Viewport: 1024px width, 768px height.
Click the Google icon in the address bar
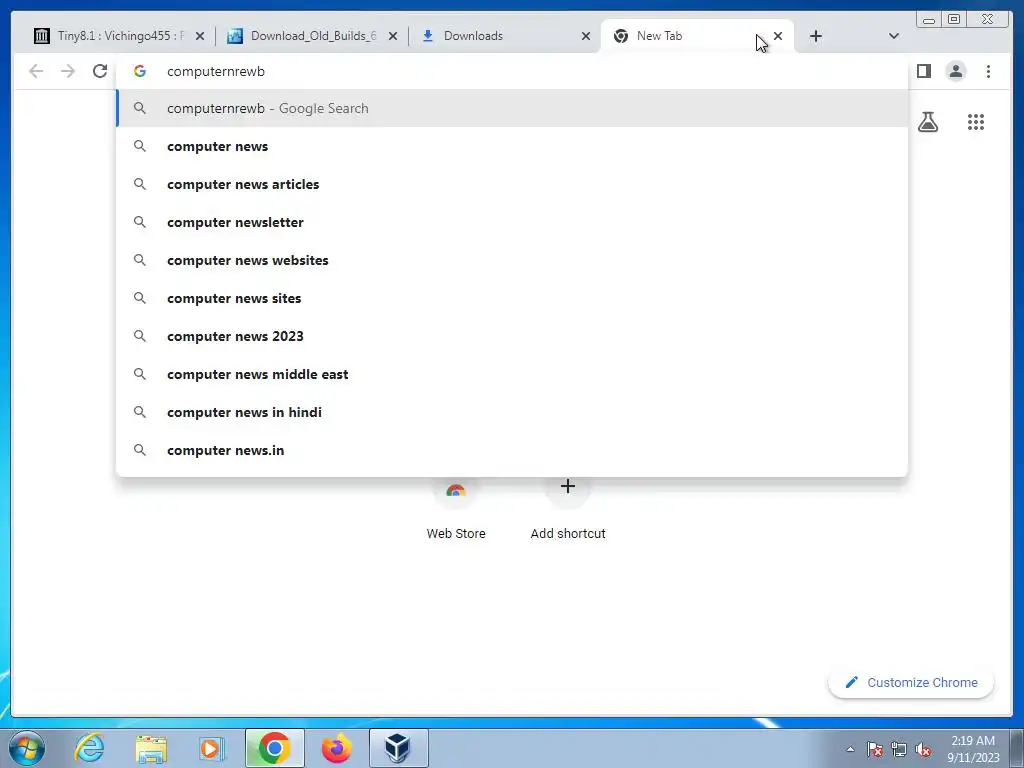(140, 71)
